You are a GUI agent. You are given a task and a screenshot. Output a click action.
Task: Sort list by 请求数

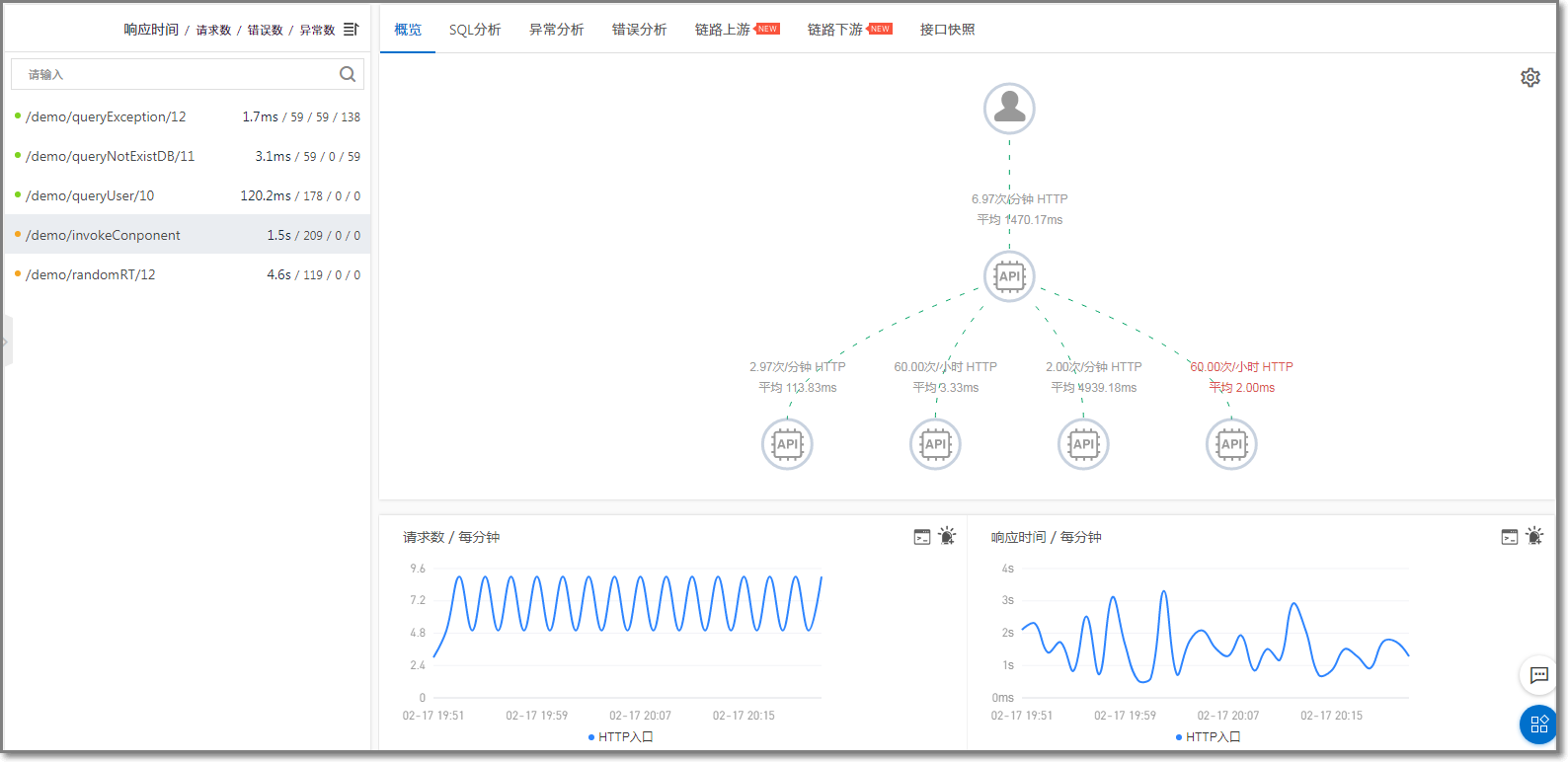pyautogui.click(x=213, y=30)
